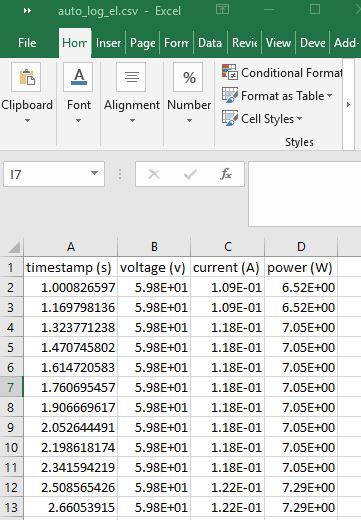The image size is (361, 520).
Task: Click the Ribbon Display Options icon
Action: pos(222,9)
